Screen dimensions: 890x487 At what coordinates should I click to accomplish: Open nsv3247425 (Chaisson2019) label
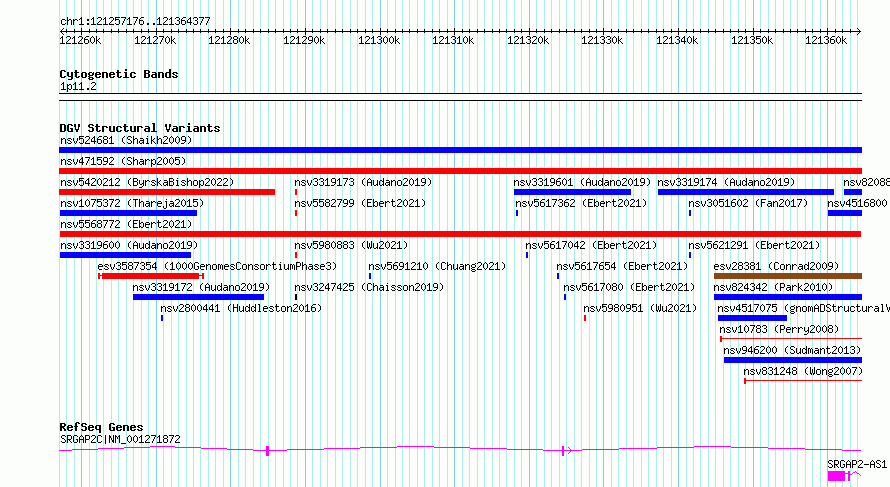click(369, 287)
